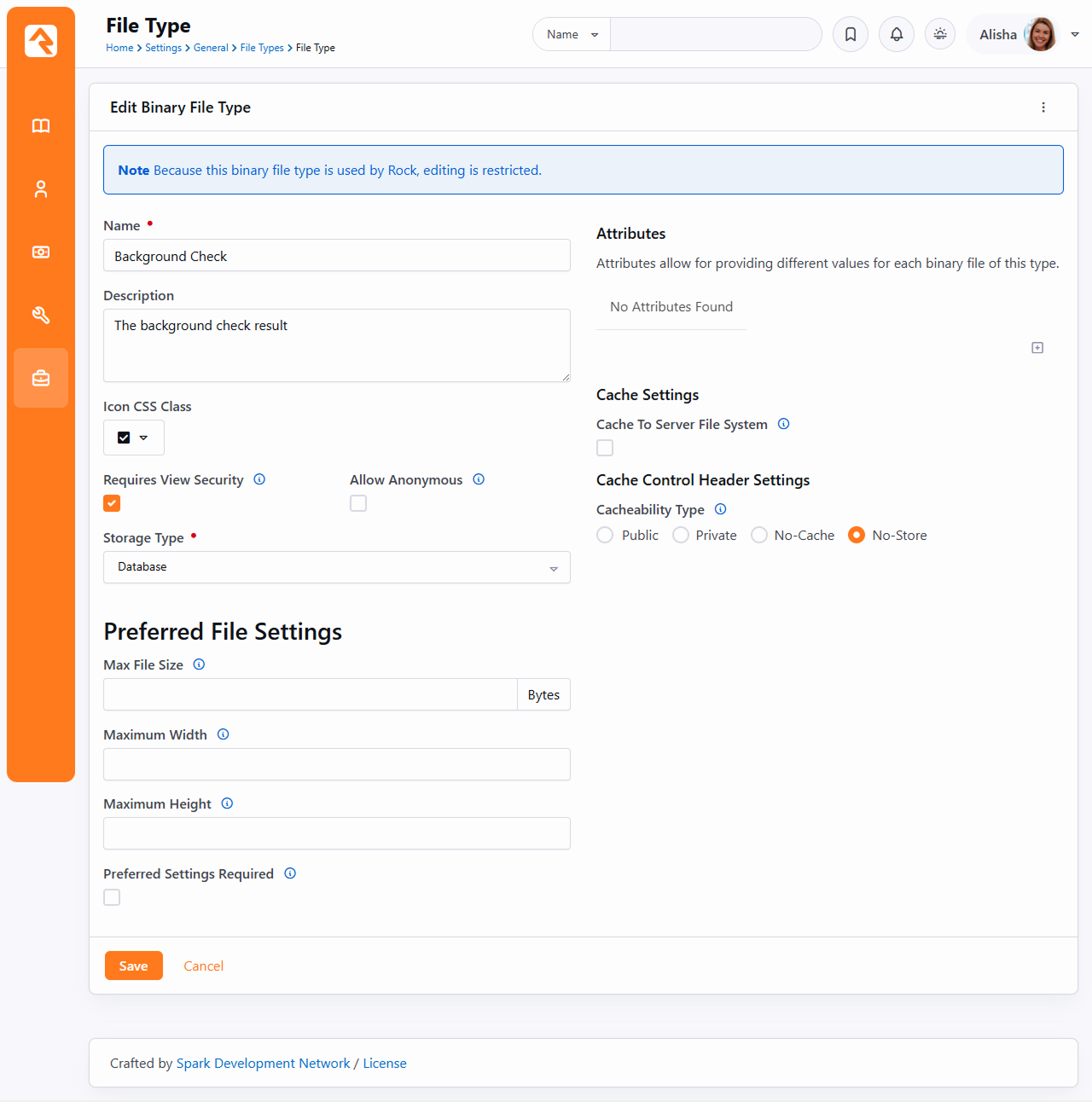Open notifications bell icon
The height and width of the screenshot is (1102, 1092).
[x=897, y=34]
